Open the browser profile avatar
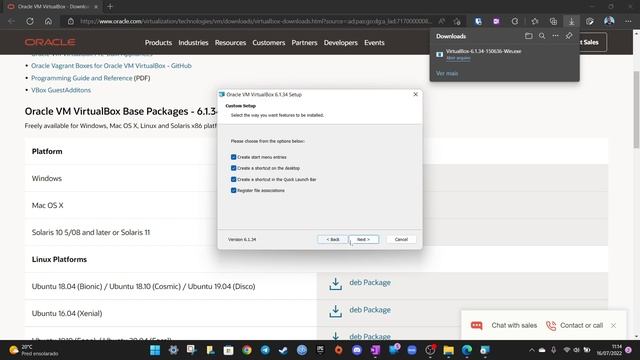 point(609,21)
